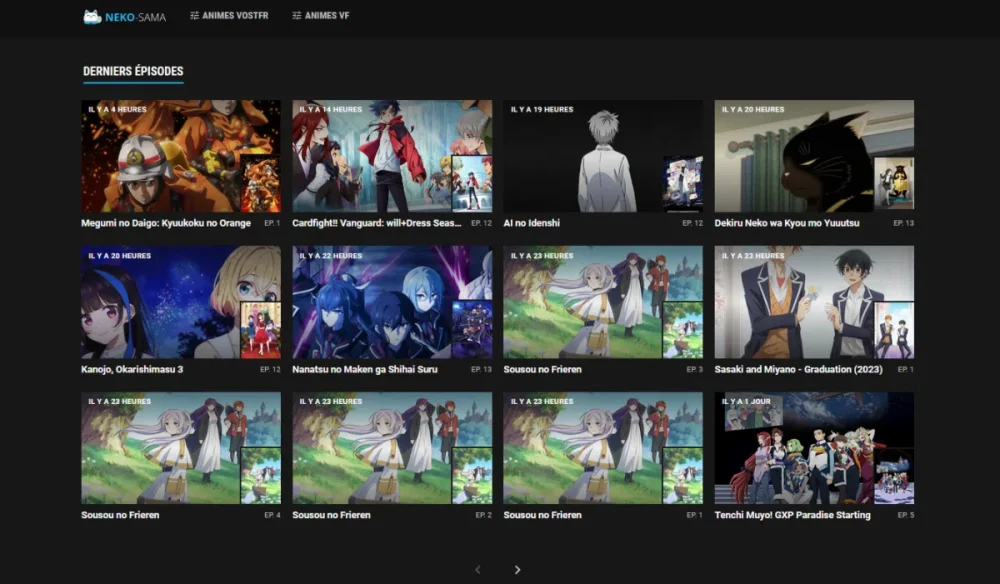Click the Sousou no Frieren title beside EP. 4

point(120,515)
